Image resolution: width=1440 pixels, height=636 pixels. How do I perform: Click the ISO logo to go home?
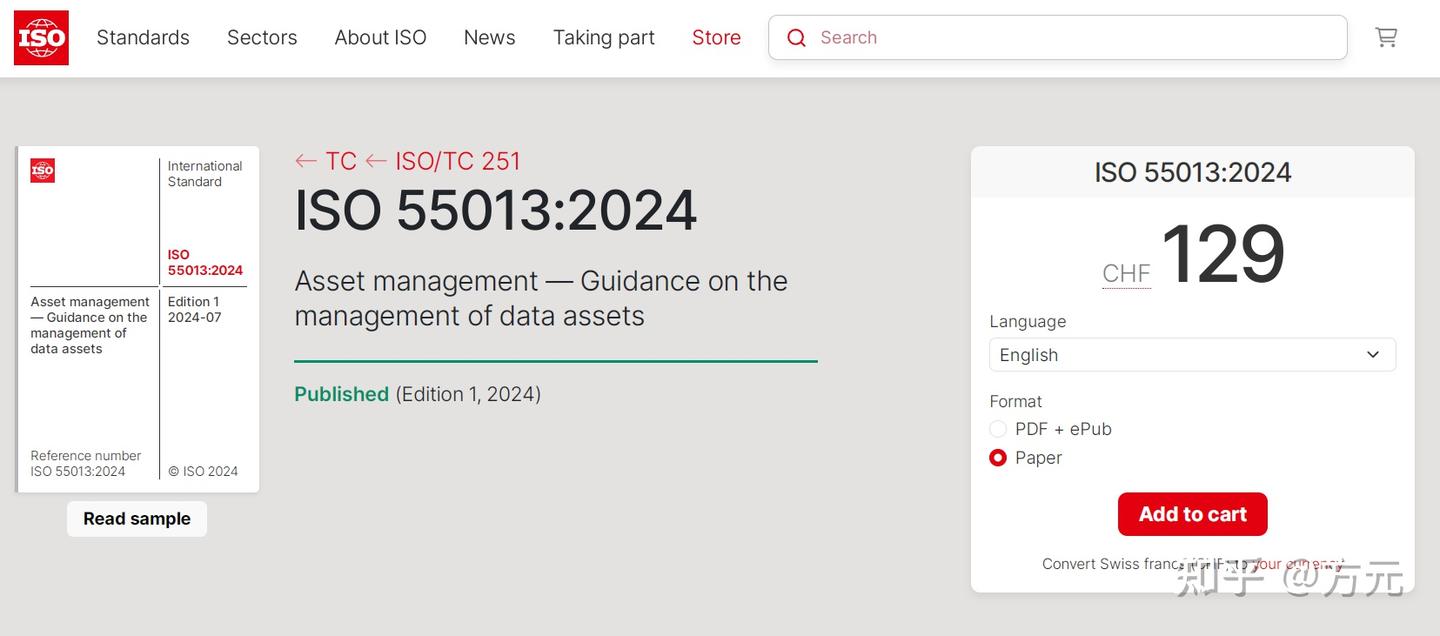point(40,37)
